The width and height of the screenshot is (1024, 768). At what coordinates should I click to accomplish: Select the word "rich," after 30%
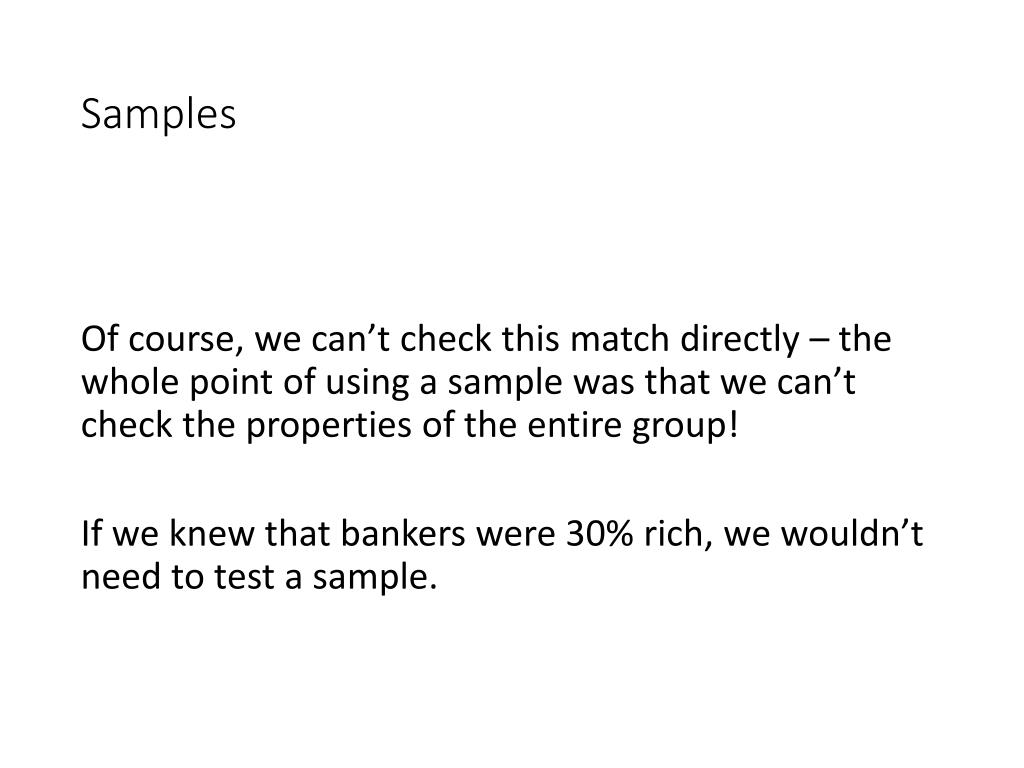tap(678, 535)
